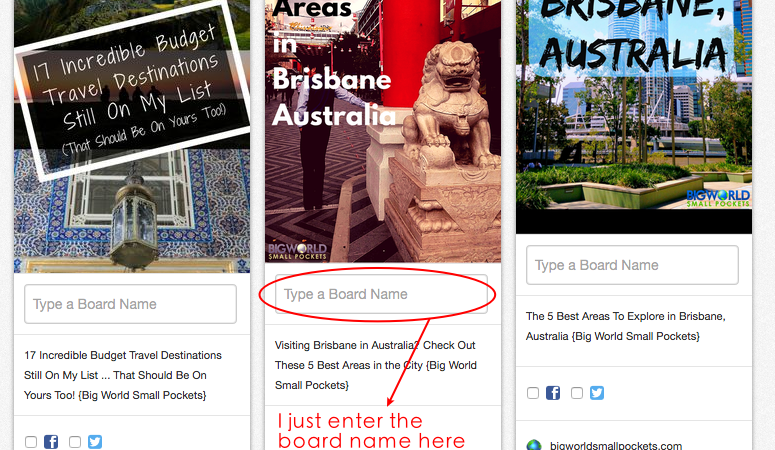This screenshot has width=775, height=450.
Task: Select the Areas in Brisbane lion statue image
Action: (383, 132)
